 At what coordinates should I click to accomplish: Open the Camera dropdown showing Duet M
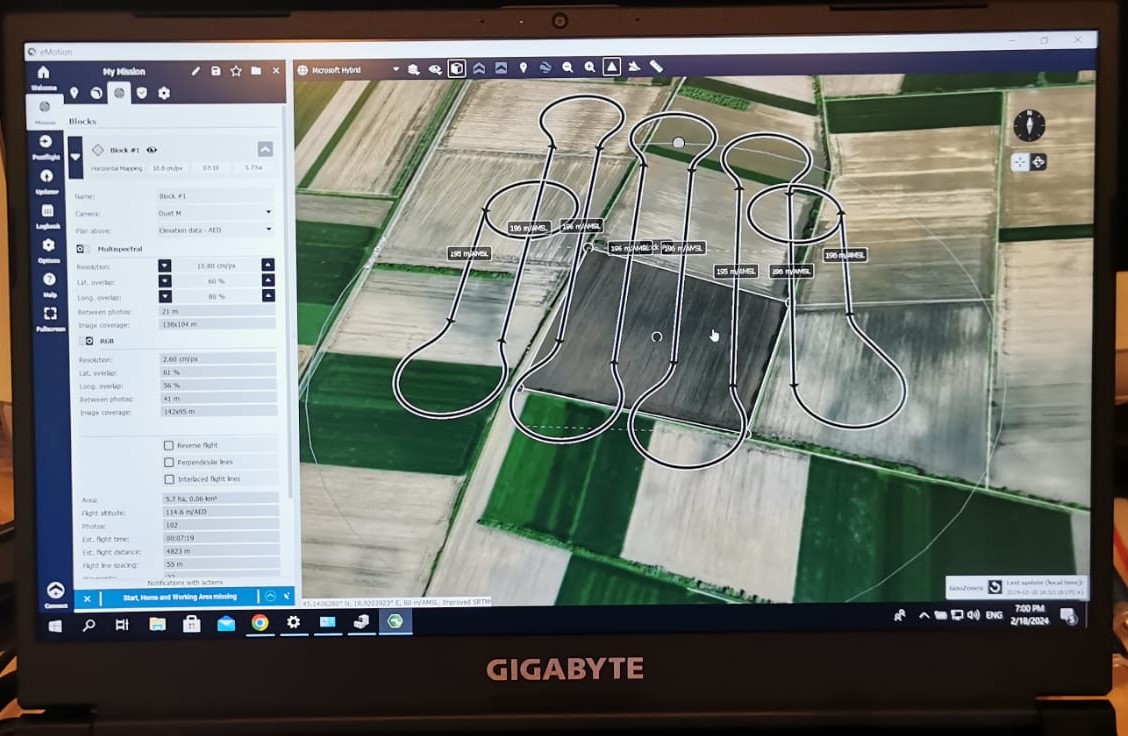216,213
